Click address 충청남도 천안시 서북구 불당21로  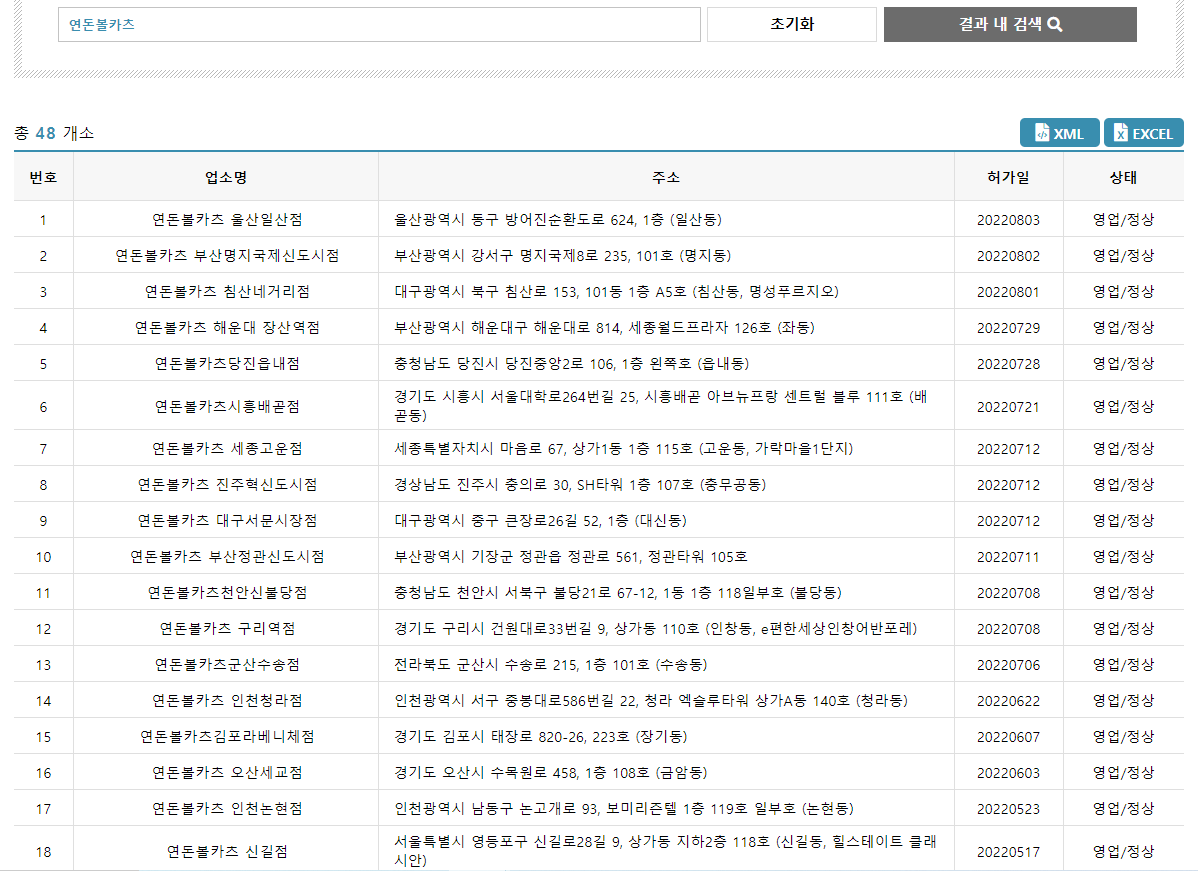coord(618,592)
